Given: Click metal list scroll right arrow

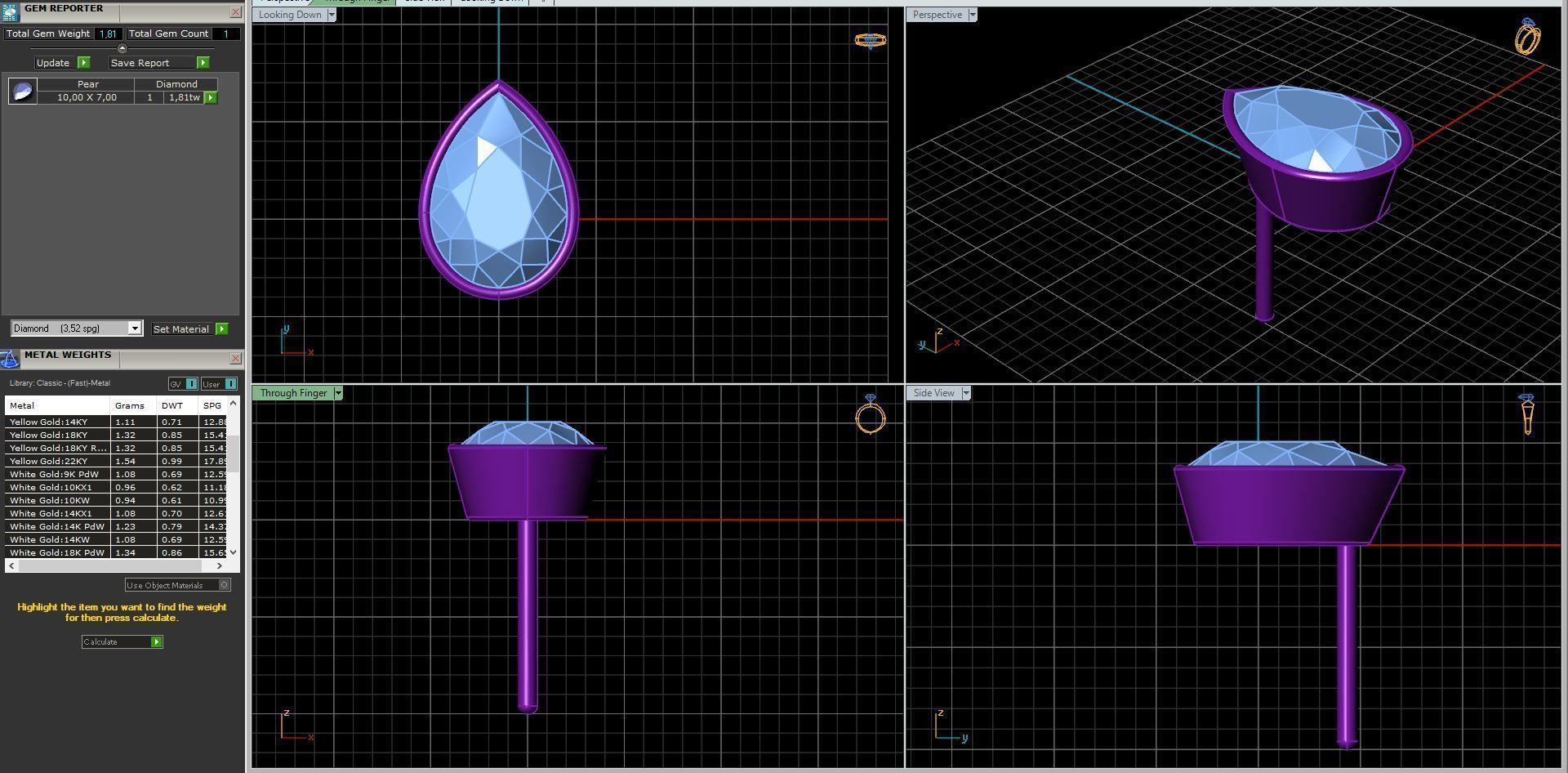Looking at the screenshot, I should [219, 565].
